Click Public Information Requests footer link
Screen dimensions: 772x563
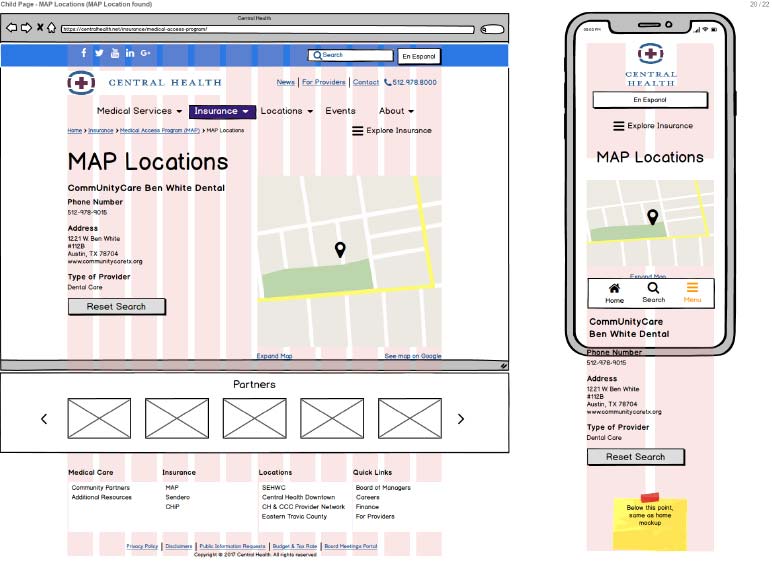click(x=232, y=546)
